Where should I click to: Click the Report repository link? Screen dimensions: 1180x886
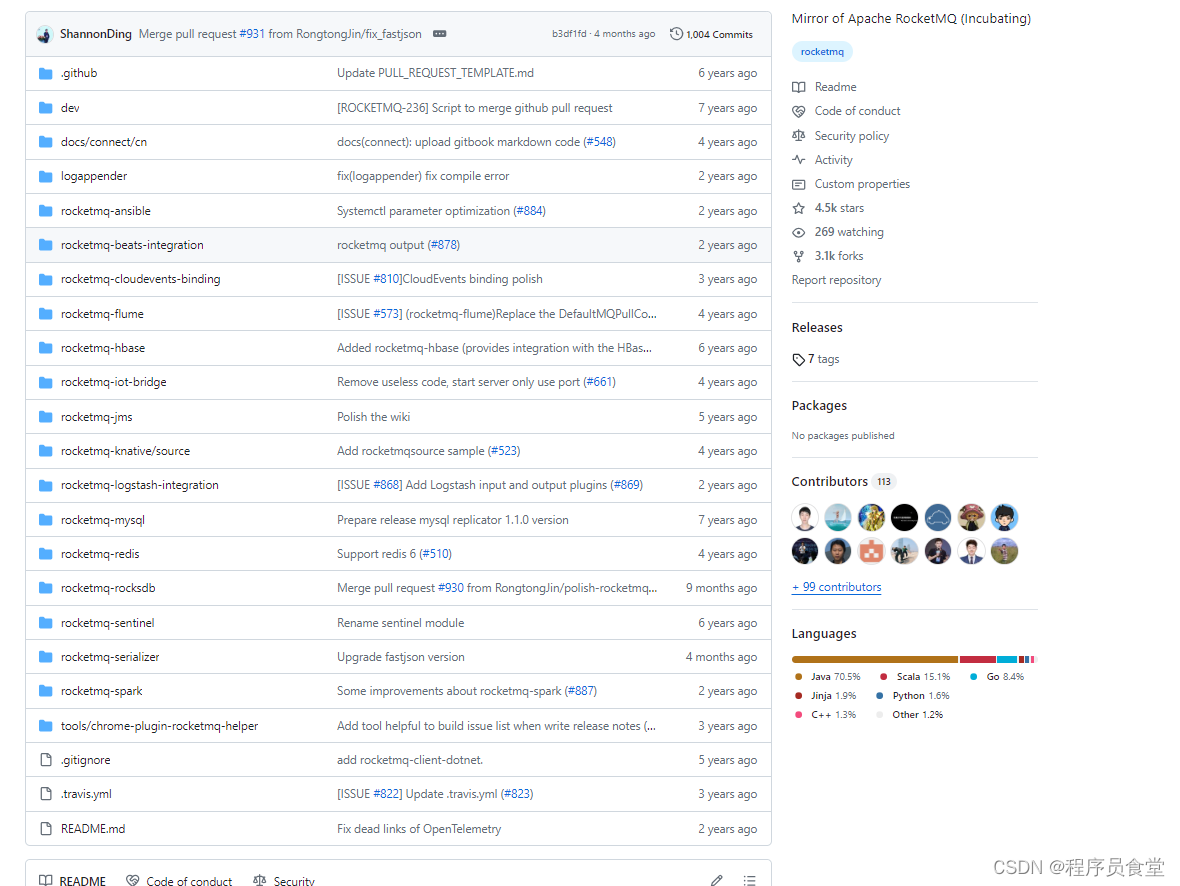(836, 280)
